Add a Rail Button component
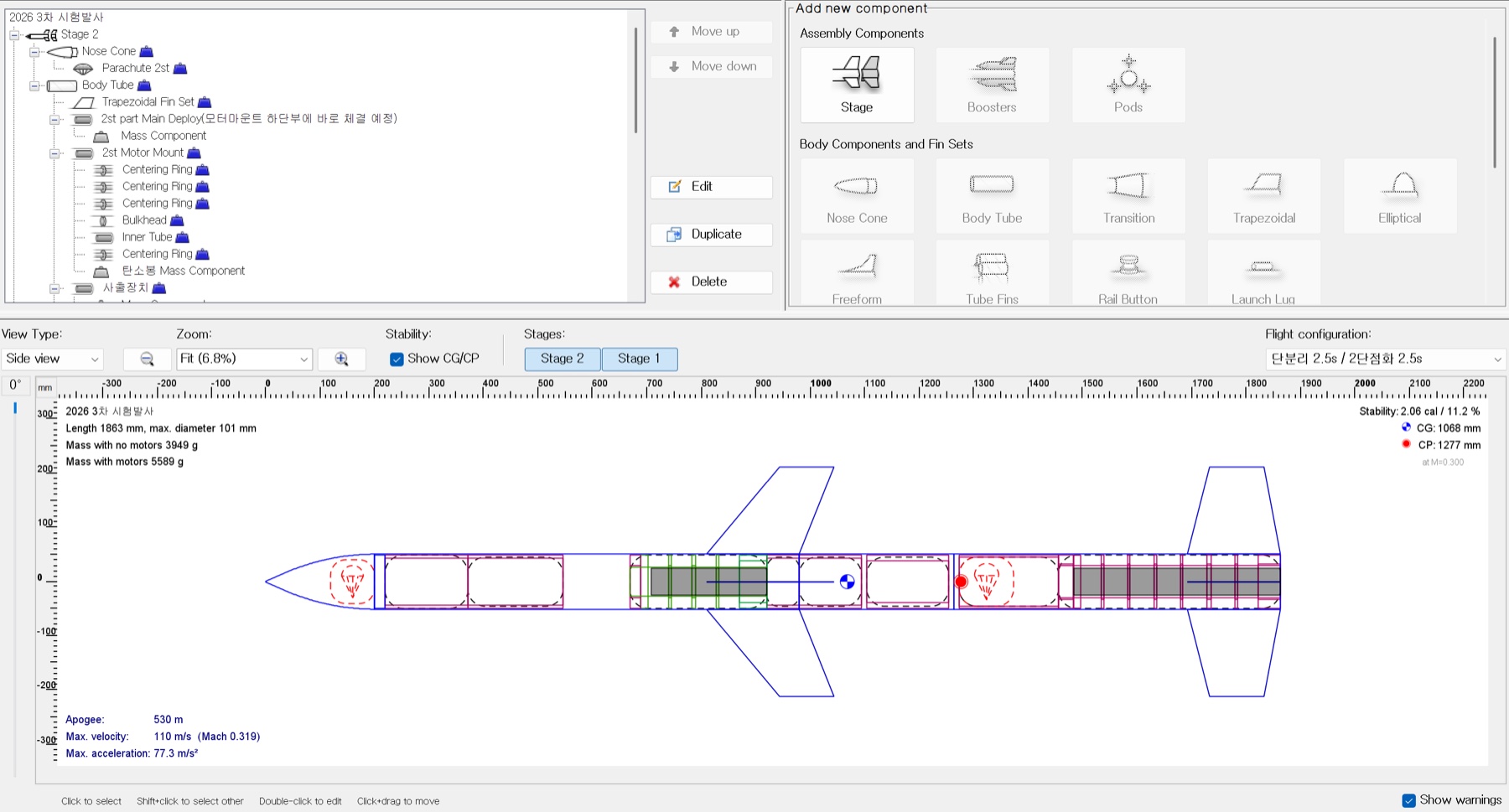Viewport: 1509px width, 812px height. [1128, 273]
